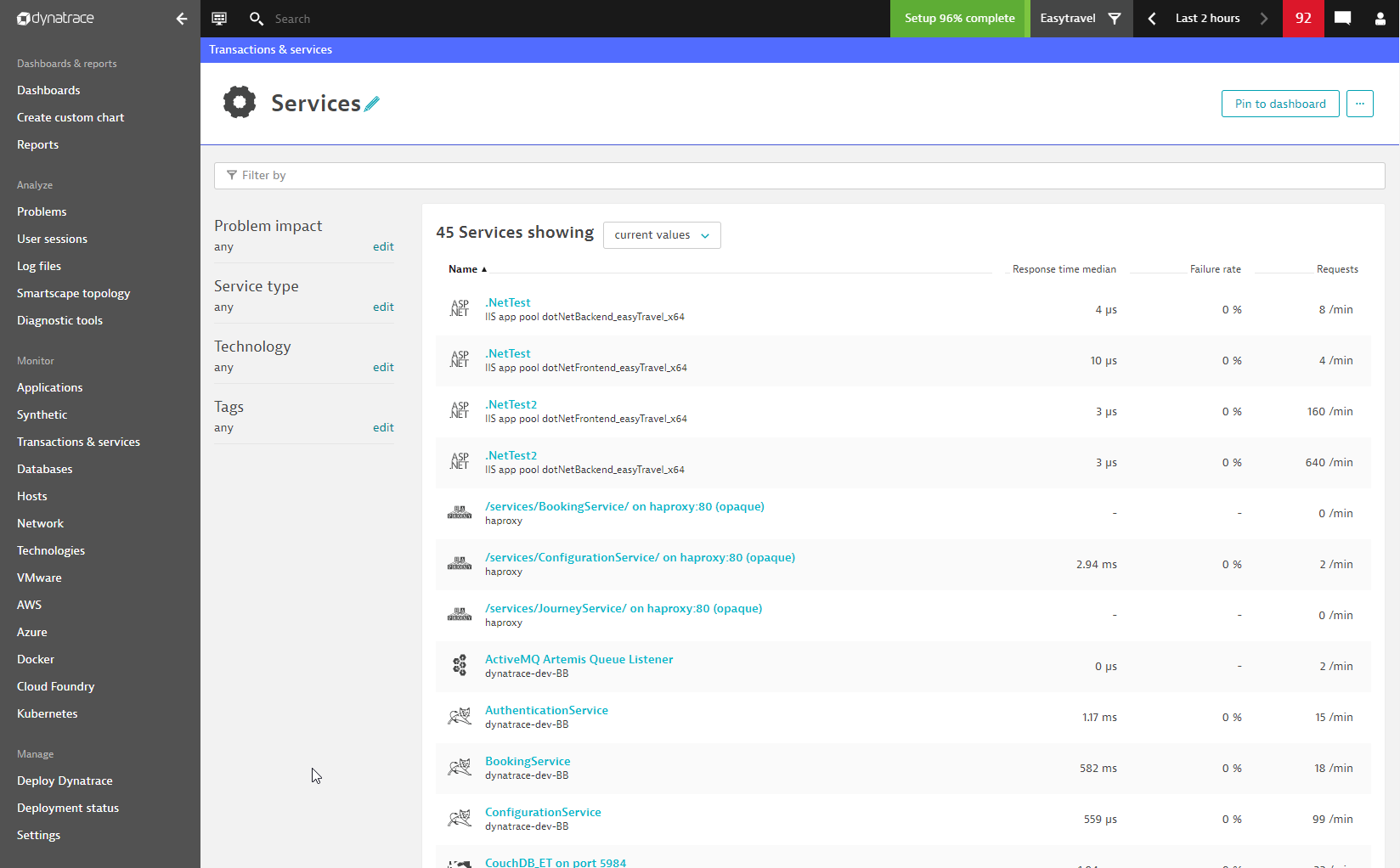The image size is (1400, 868).
Task: Open Transactions & services in sidebar
Action: (x=78, y=442)
